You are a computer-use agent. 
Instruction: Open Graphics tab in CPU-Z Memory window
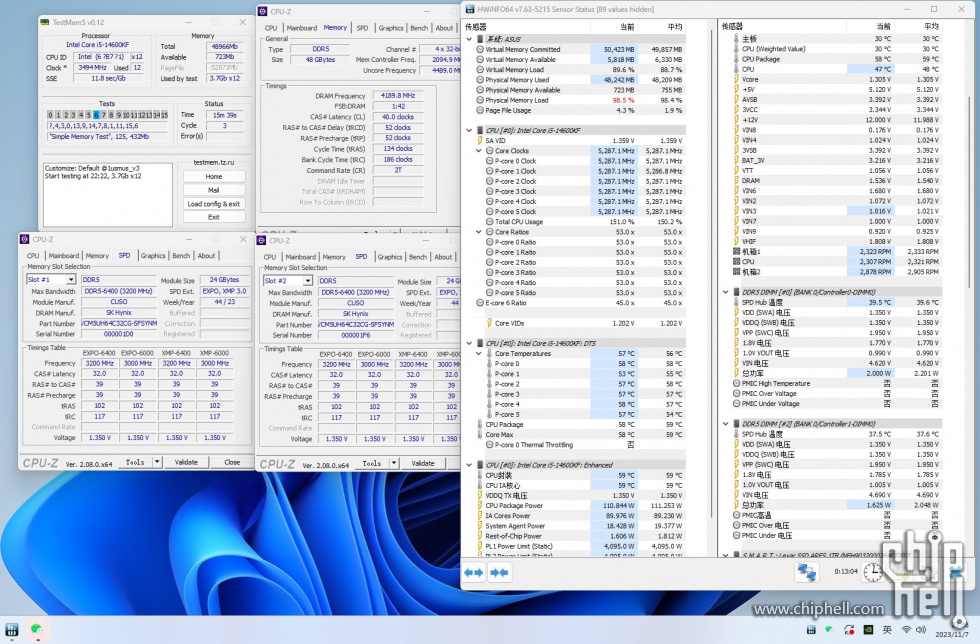click(x=391, y=28)
